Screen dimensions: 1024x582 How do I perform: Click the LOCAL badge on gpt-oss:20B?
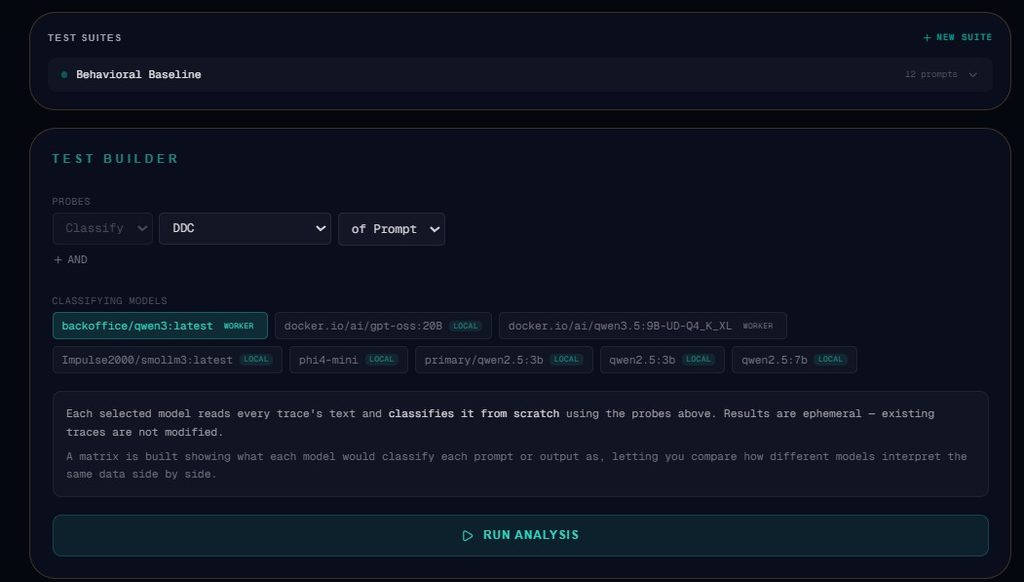pyautogui.click(x=466, y=326)
